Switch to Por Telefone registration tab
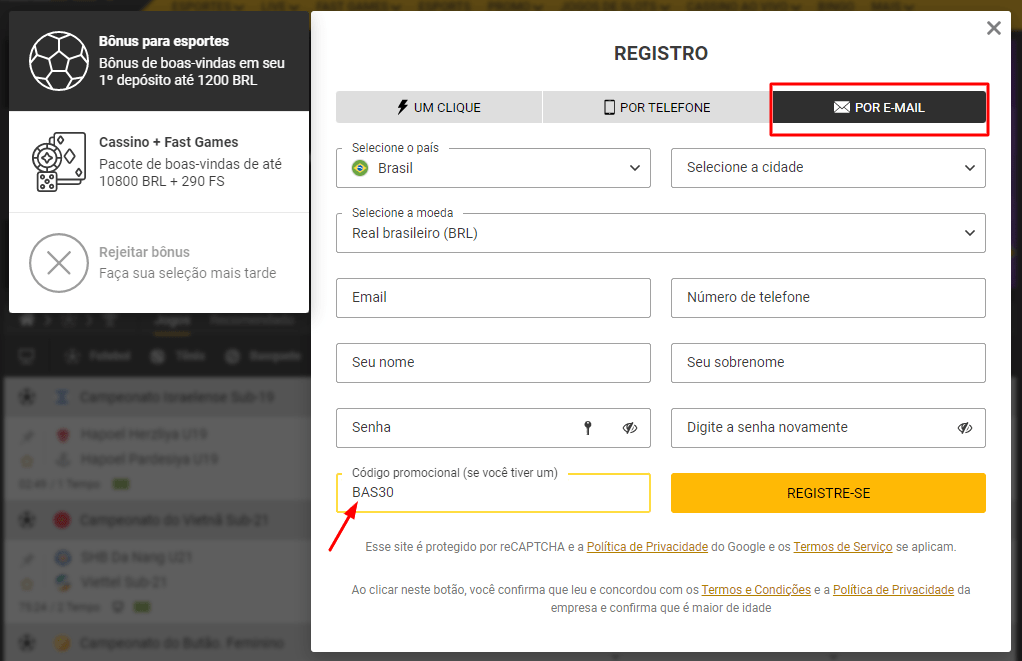 [x=656, y=107]
